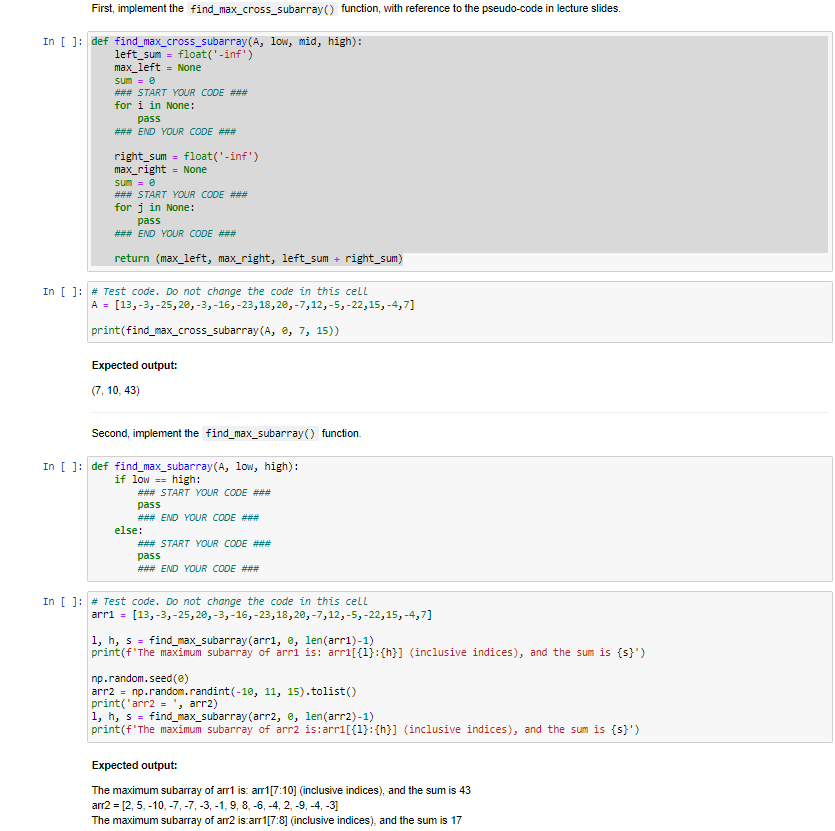Click the pass under 'else:'
Viewport: 835px width, 831px height.
tap(149, 556)
